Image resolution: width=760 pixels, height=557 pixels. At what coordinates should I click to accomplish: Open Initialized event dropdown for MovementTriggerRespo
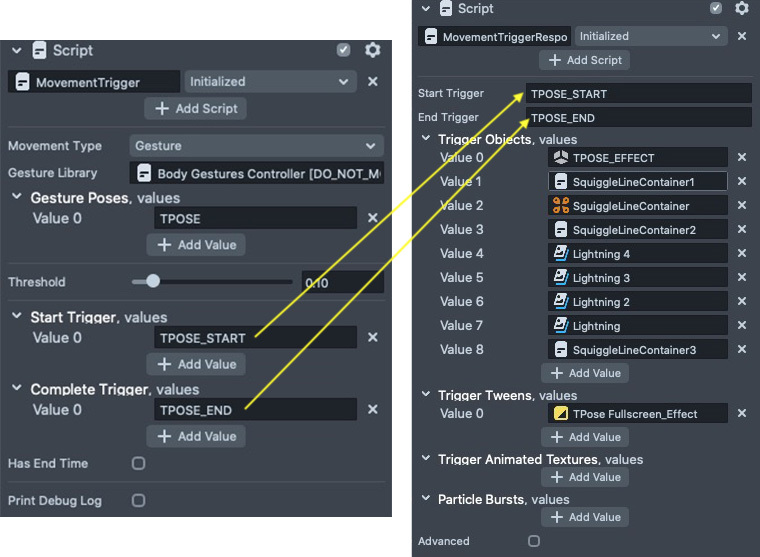[x=651, y=36]
